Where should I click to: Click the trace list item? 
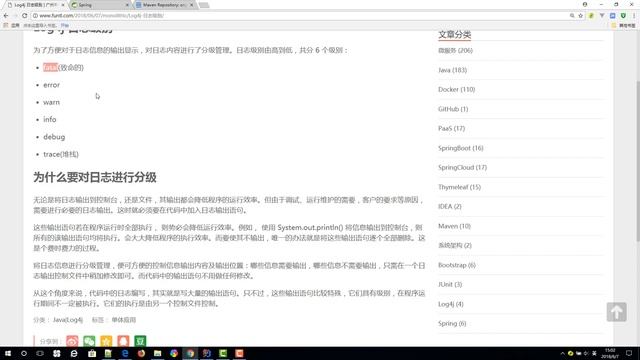(x=61, y=154)
